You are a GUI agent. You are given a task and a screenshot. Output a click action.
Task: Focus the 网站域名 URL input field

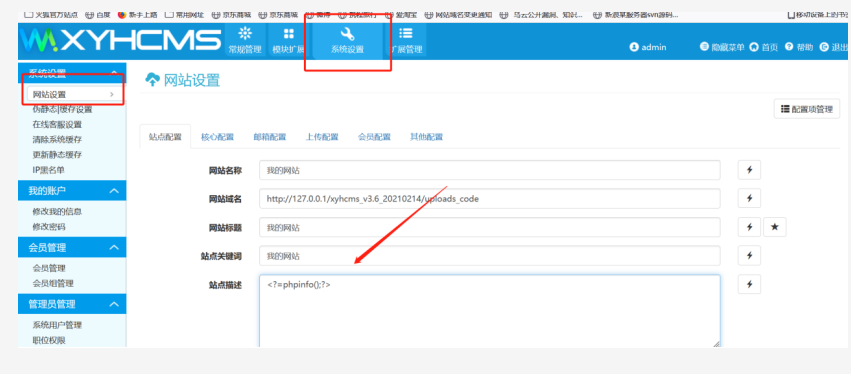pyautogui.click(x=490, y=199)
